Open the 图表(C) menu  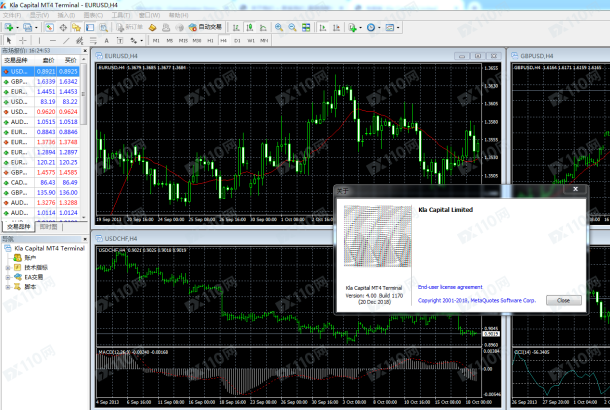93,15
